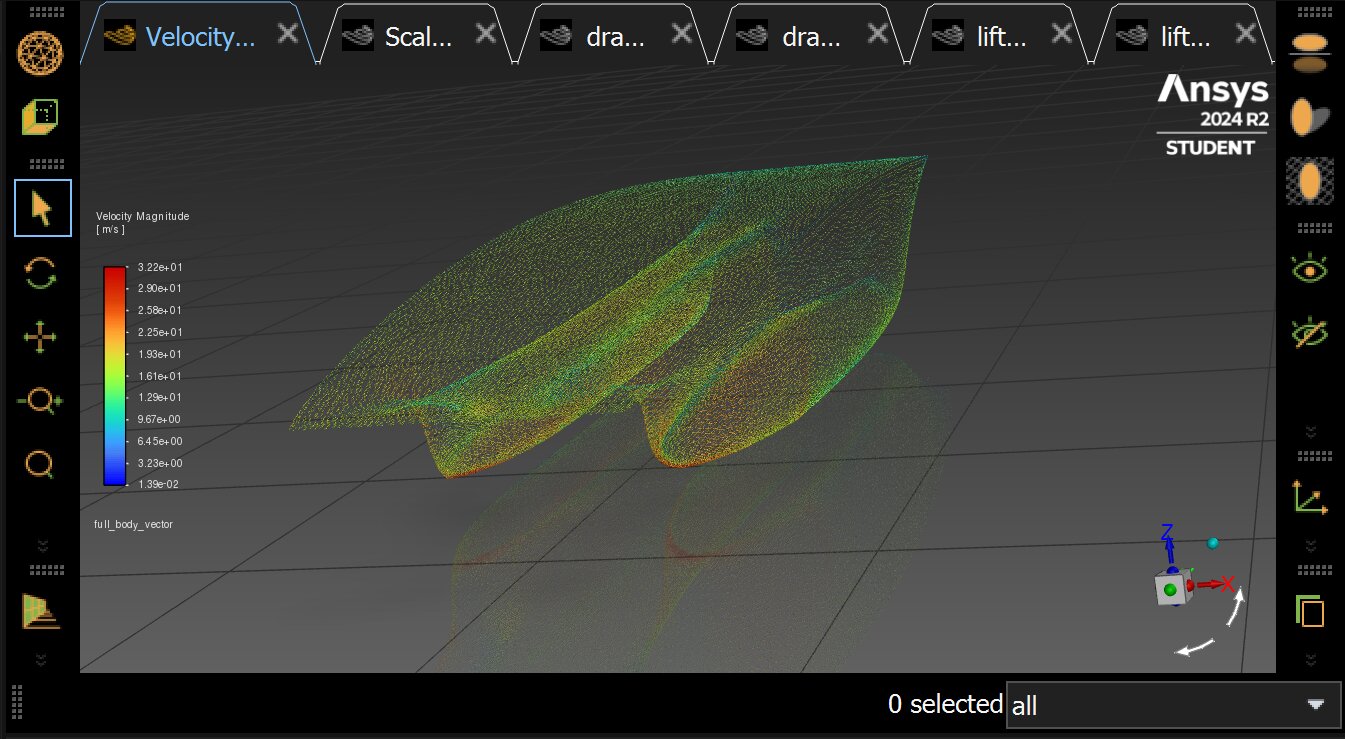Image resolution: width=1345 pixels, height=739 pixels.
Task: Switch to the Scal... tab
Action: 418,37
